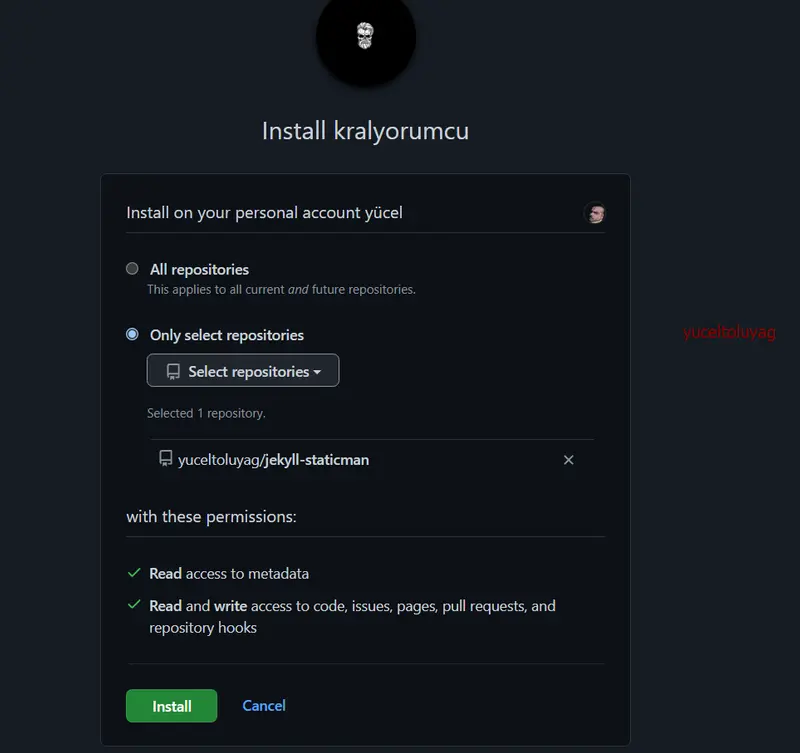Click the 'Read access to metadata' permission

pyautogui.click(x=229, y=573)
